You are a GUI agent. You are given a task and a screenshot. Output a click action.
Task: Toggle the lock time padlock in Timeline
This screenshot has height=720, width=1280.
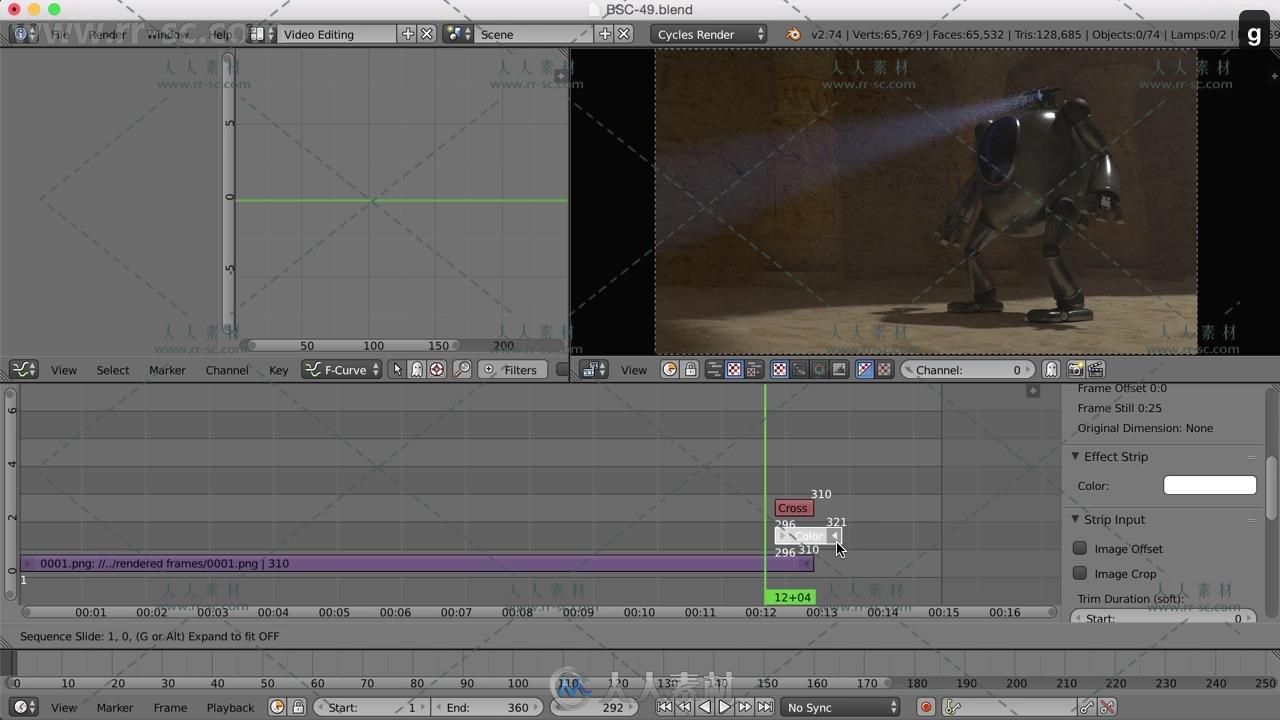(298, 707)
